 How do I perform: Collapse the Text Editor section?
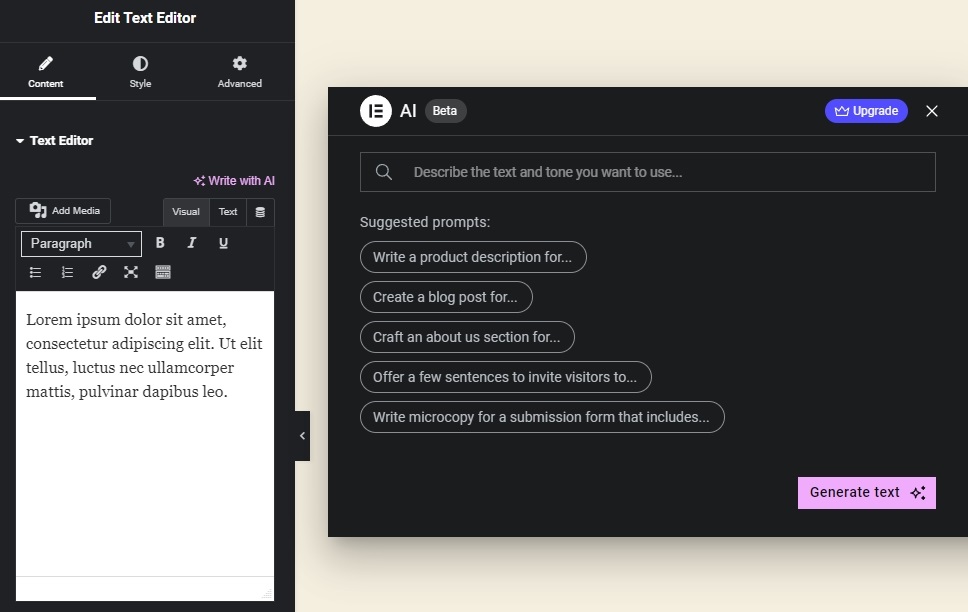(55, 141)
